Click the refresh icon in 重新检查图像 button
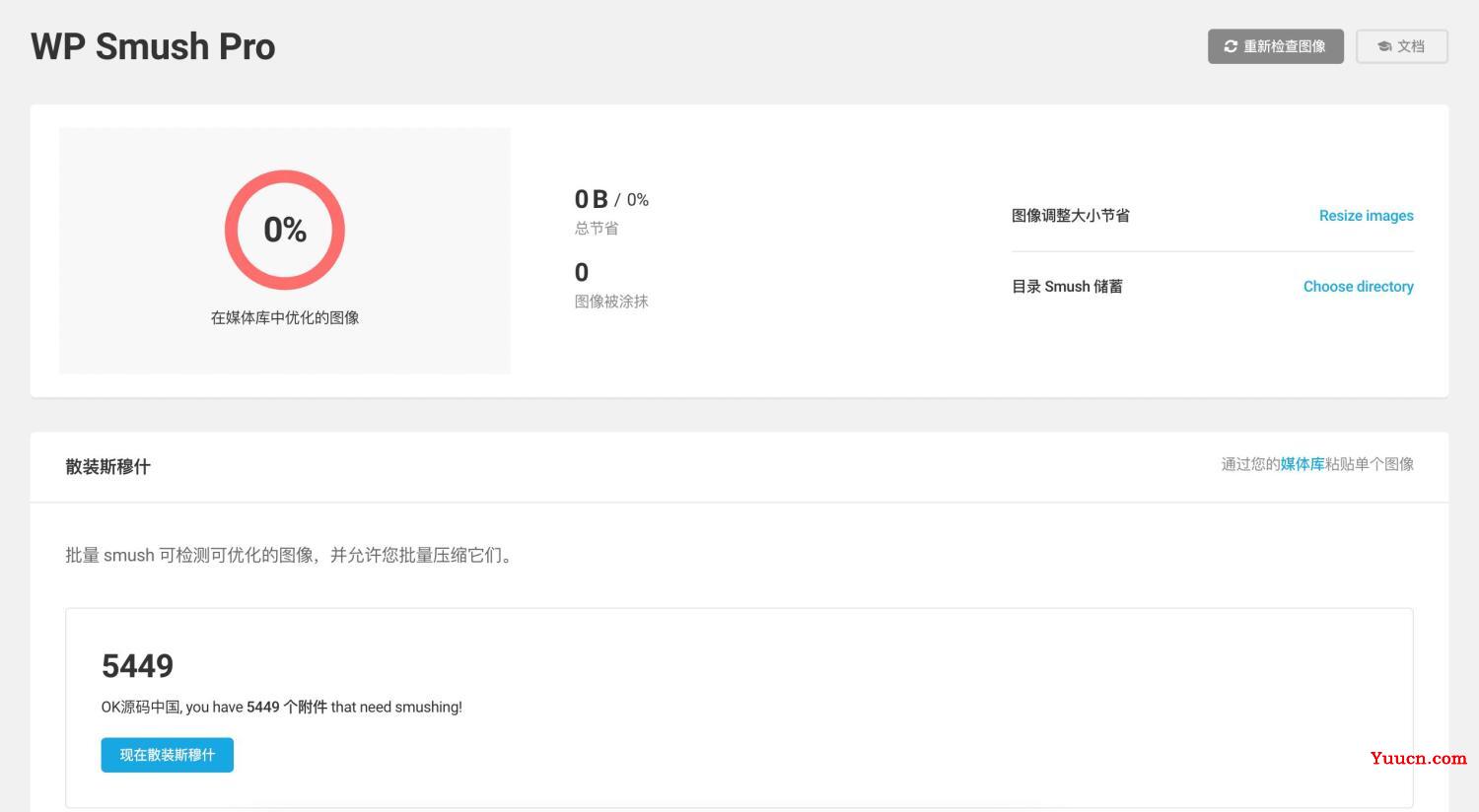Viewport: 1479px width, 812px height. tap(1231, 46)
